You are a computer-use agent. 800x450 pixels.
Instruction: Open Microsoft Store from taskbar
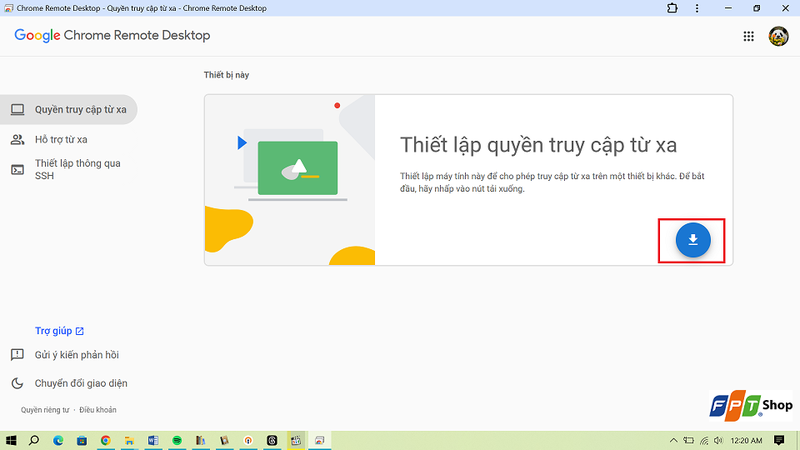[x=82, y=440]
